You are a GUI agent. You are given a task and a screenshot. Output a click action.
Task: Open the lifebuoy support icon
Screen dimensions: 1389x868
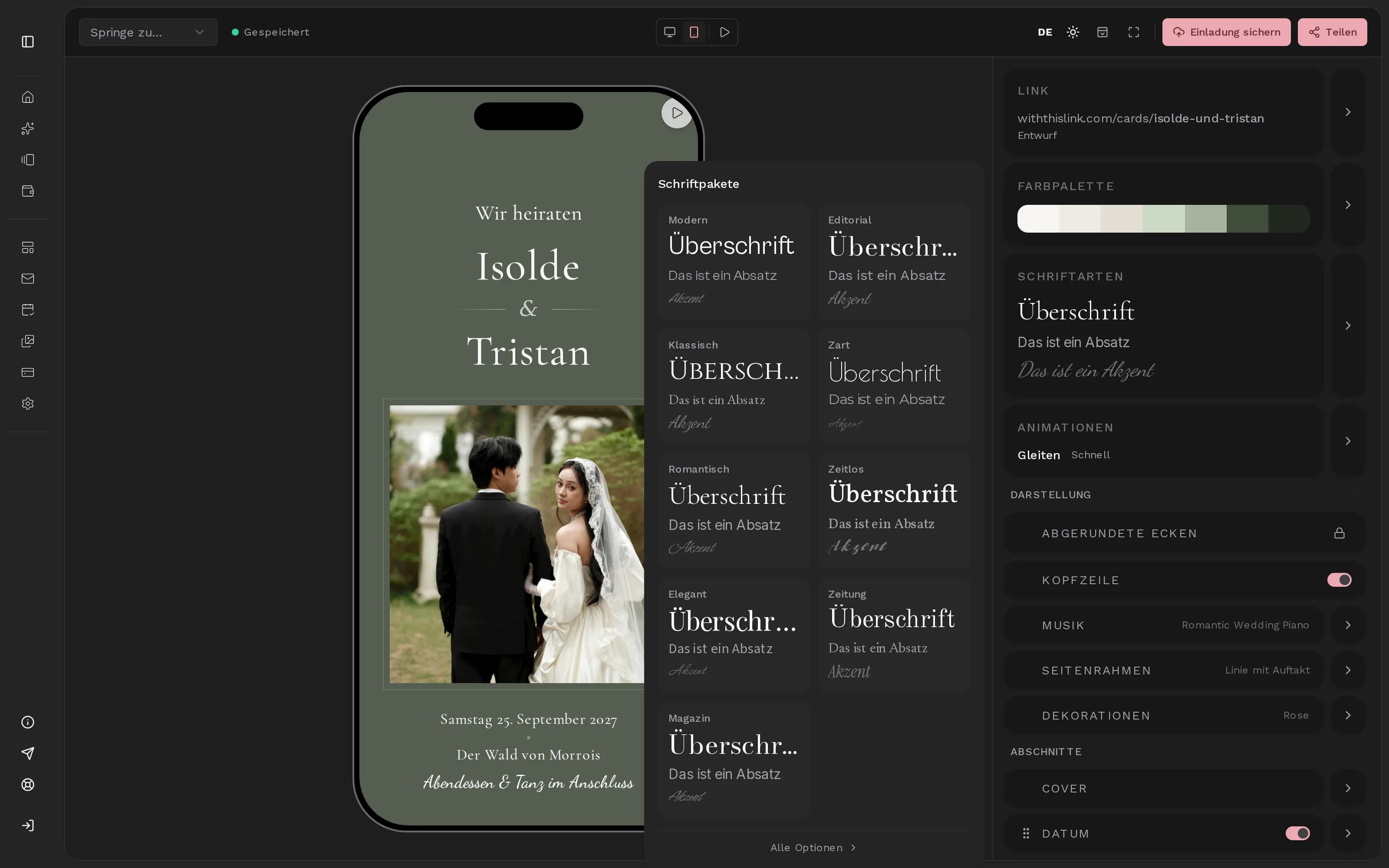[x=27, y=785]
